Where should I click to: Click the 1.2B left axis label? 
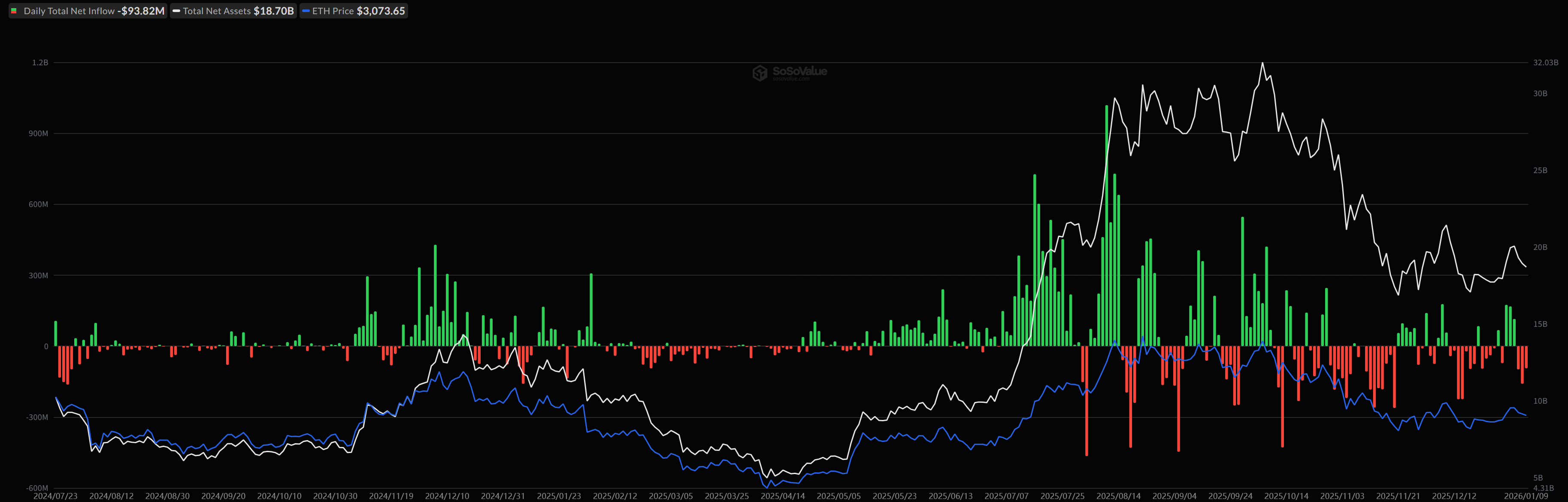(40, 63)
